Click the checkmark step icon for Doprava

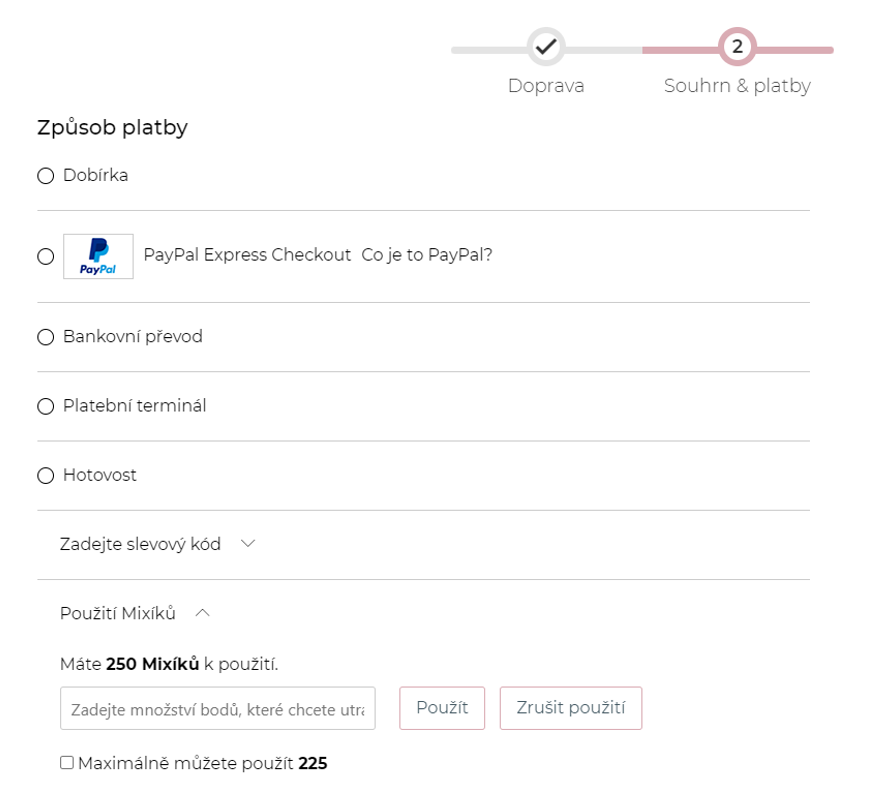point(545,46)
